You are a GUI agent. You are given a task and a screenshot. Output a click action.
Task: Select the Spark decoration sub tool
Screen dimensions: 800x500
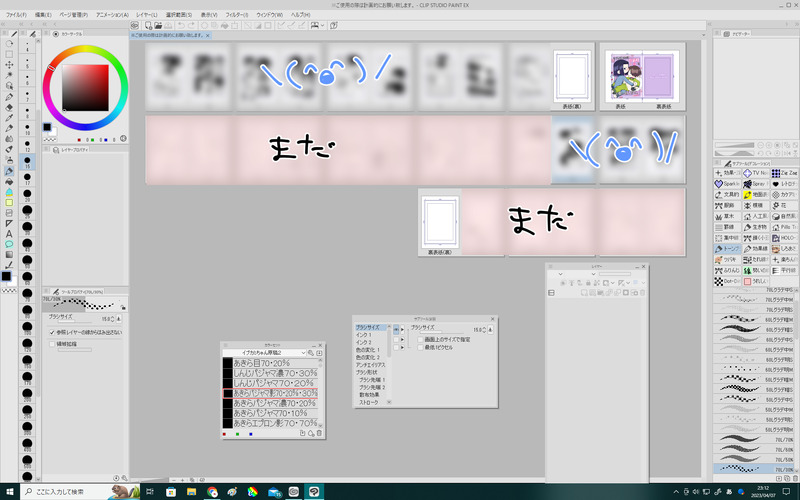click(727, 184)
